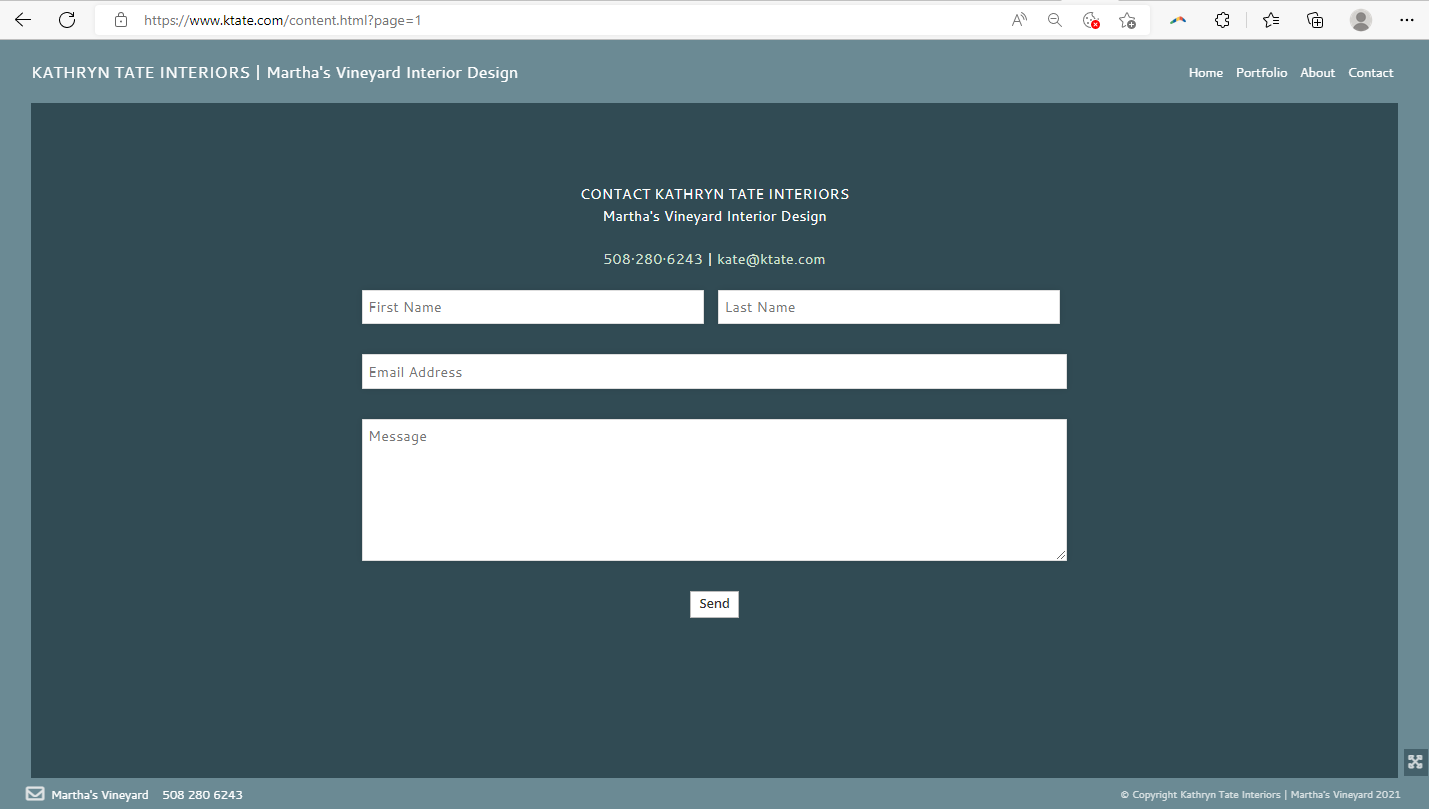Open the Favorites list icon

[x=1271, y=20]
